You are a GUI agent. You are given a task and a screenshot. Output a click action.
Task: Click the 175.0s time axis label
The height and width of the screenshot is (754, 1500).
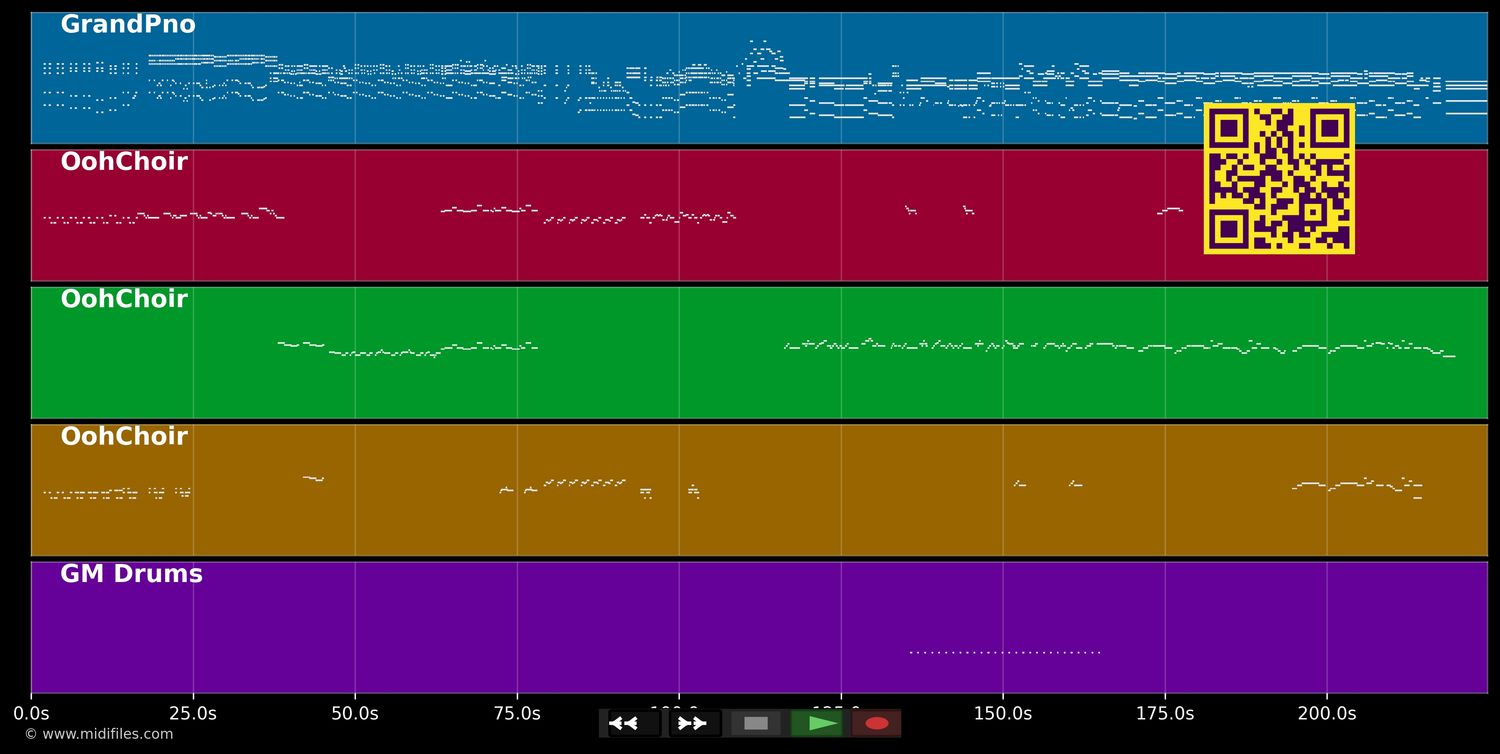tap(1165, 714)
